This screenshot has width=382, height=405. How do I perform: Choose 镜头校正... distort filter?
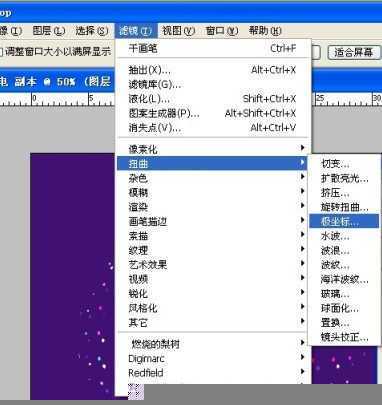344,337
